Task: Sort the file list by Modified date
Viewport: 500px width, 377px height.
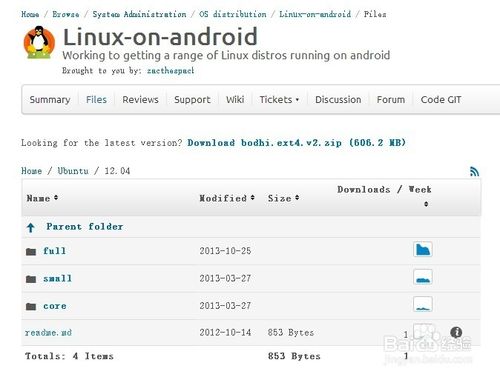Action: coord(227,198)
